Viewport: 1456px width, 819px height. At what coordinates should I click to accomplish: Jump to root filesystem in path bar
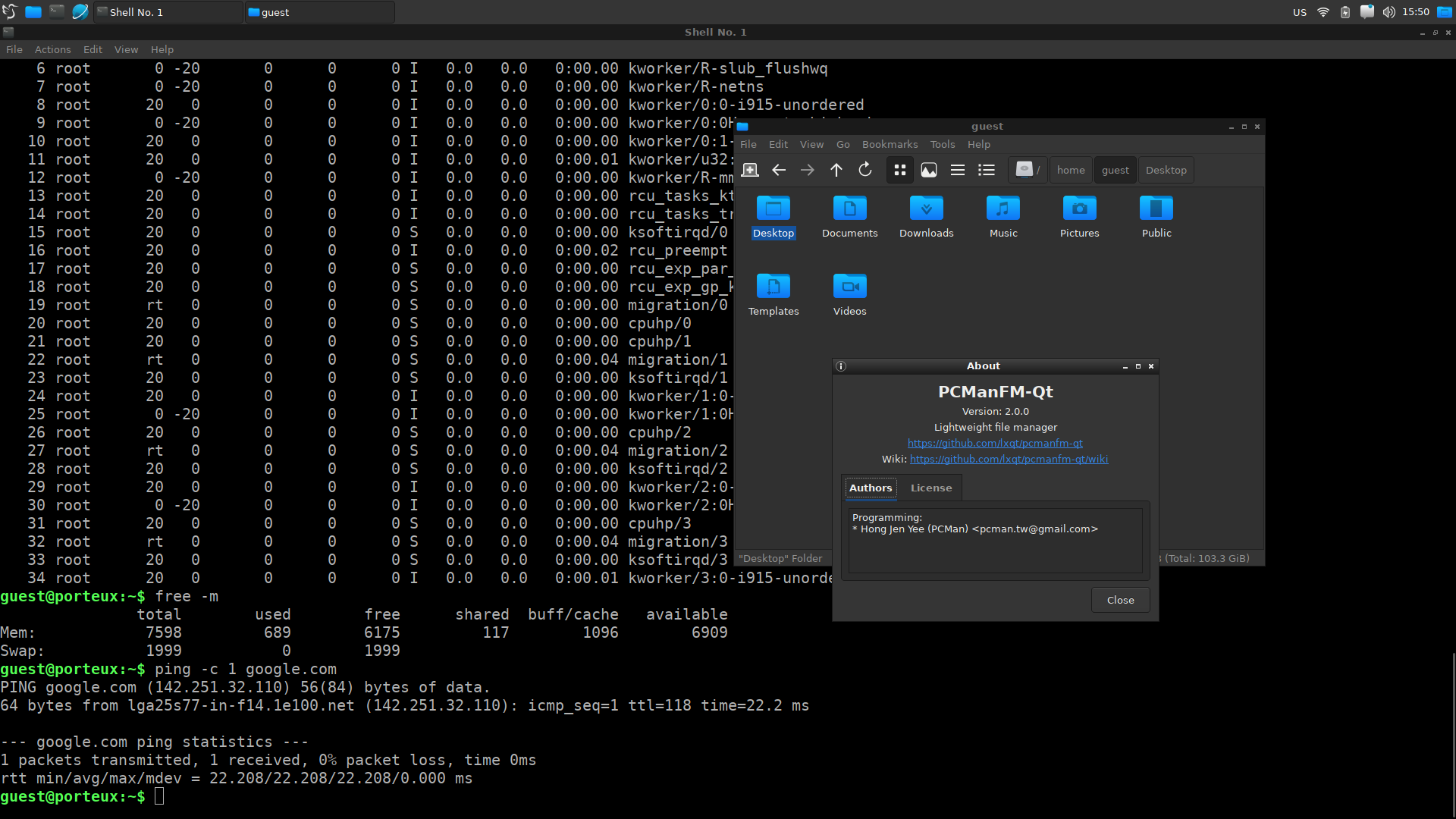click(x=1028, y=170)
